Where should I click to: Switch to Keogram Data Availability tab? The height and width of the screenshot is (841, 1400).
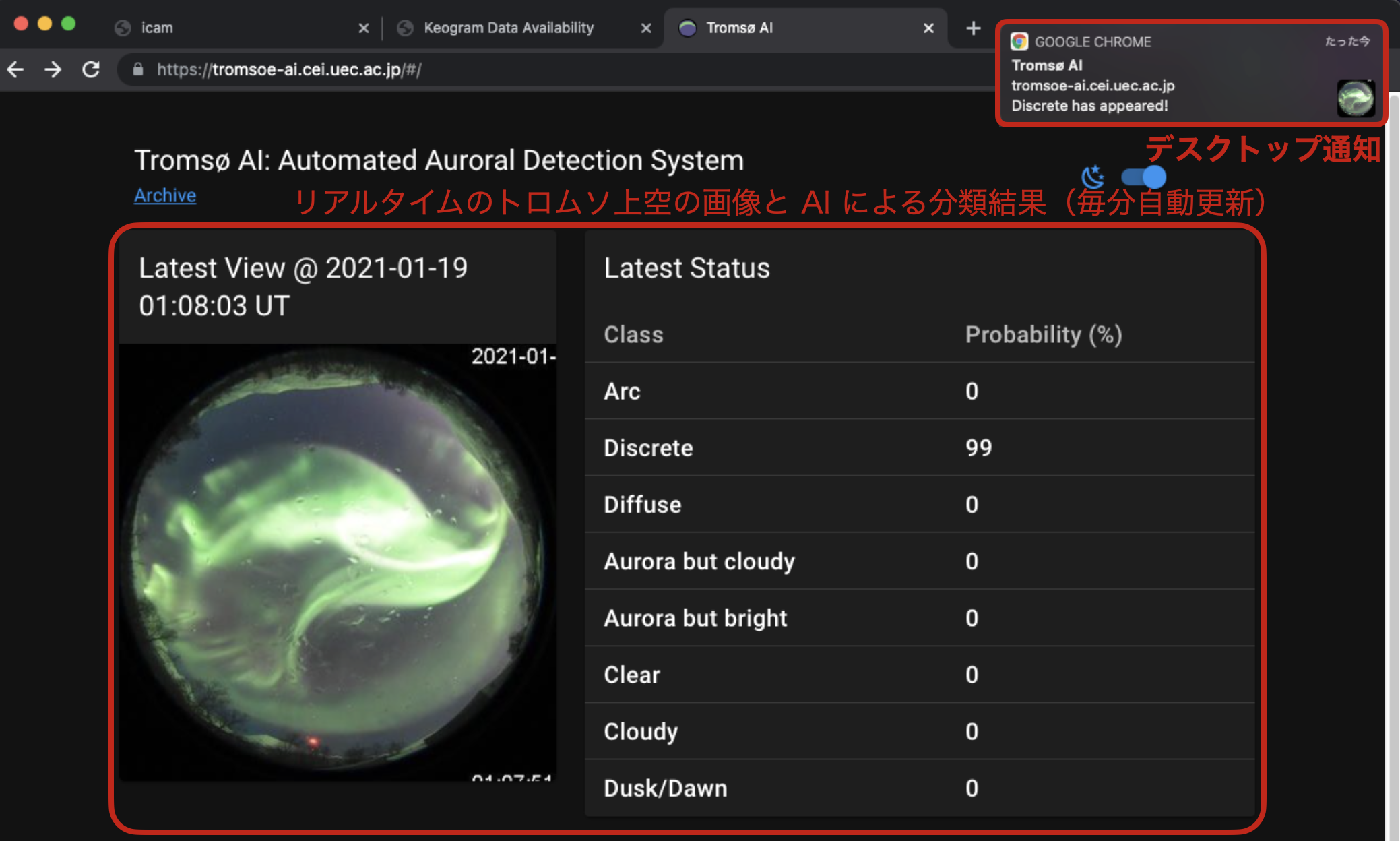pos(523,28)
